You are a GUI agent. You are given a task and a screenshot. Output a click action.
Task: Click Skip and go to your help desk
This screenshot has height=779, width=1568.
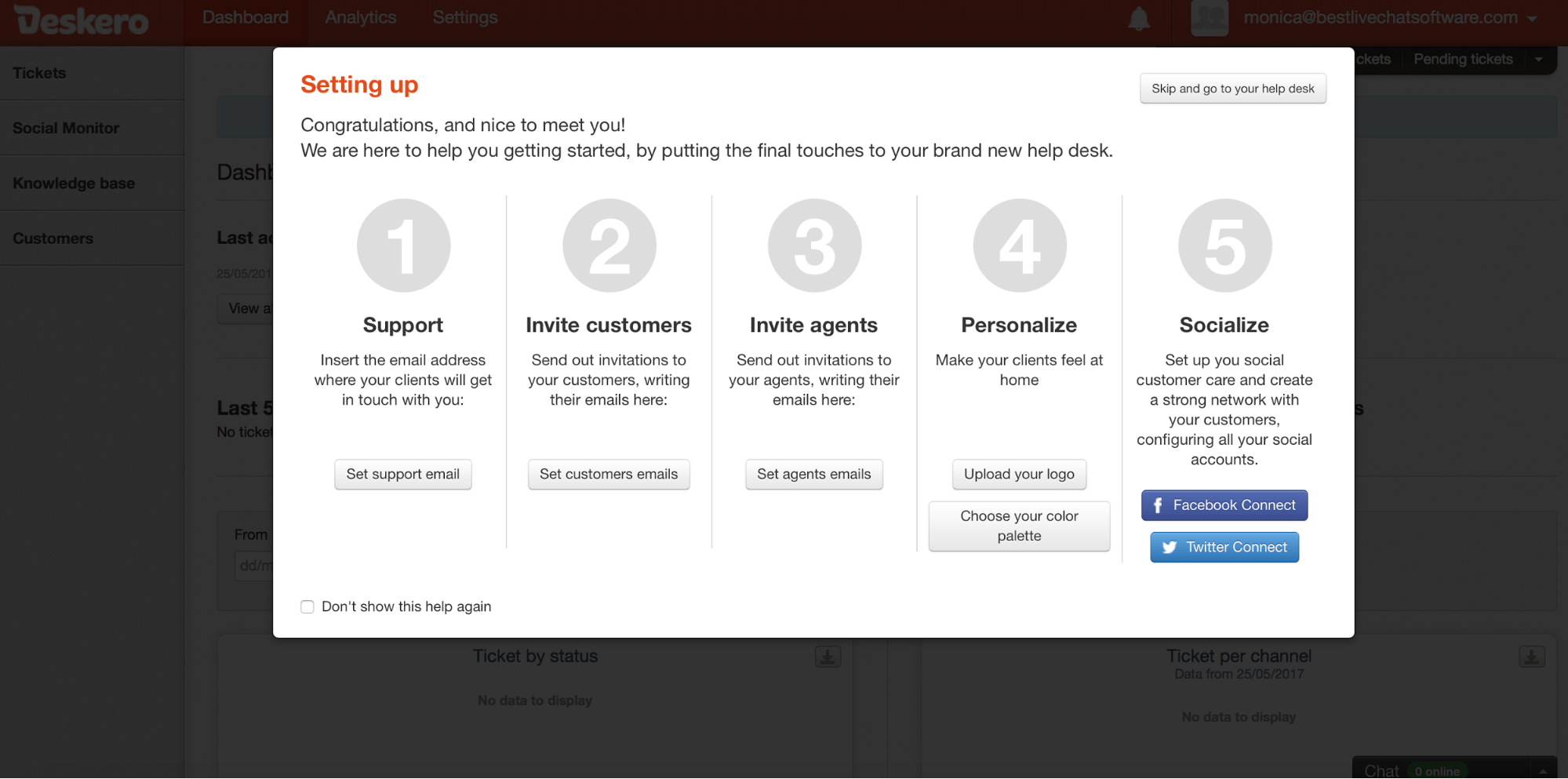tap(1232, 89)
